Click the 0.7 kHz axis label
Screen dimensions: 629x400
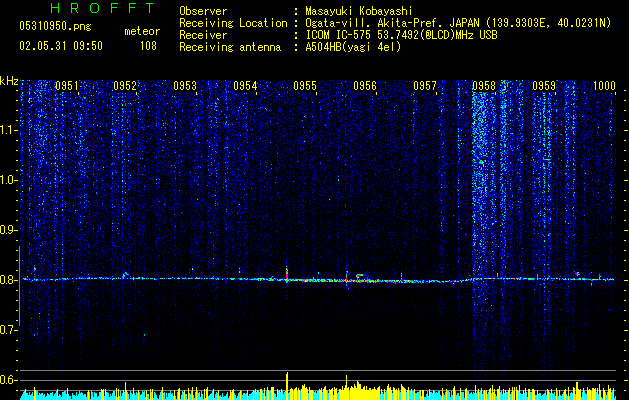pyautogui.click(x=9, y=330)
